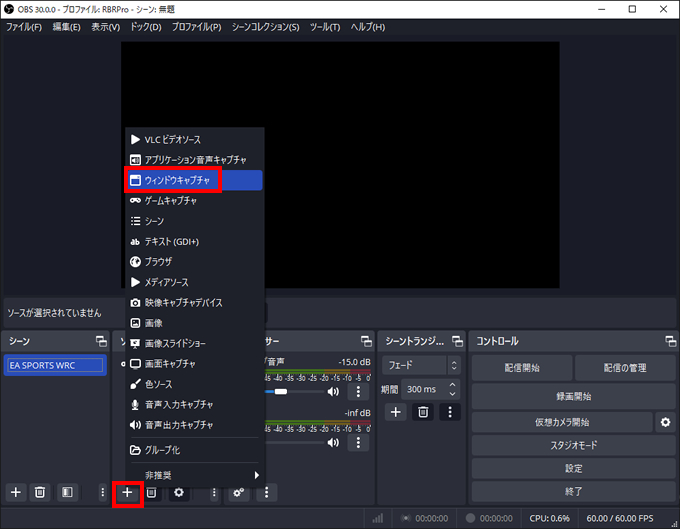The height and width of the screenshot is (529, 680).
Task: Select グループ化 from the menu
Action: click(x=194, y=450)
